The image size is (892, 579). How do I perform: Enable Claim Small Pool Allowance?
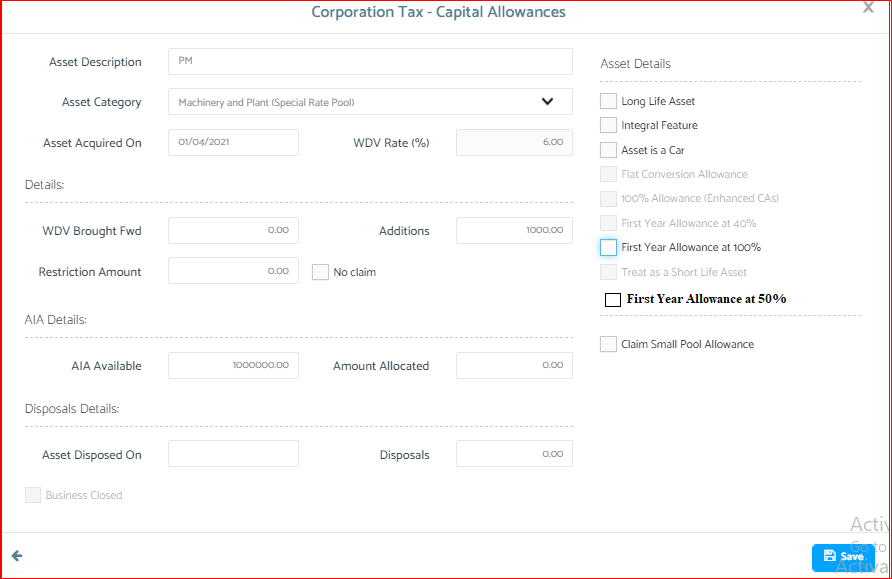(608, 344)
